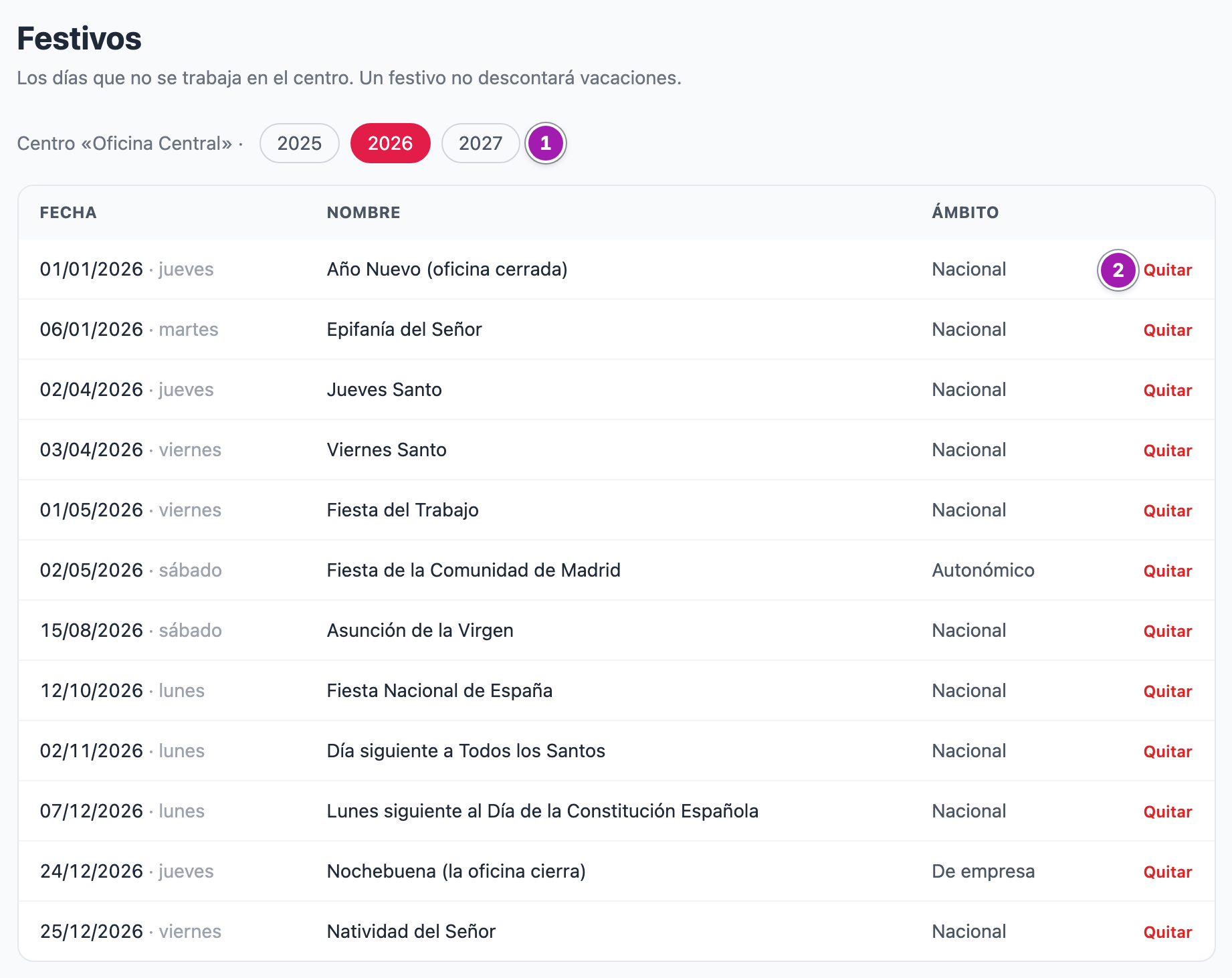Viewport: 1232px width, 978px height.
Task: Open the 2027 year tab
Action: point(480,143)
